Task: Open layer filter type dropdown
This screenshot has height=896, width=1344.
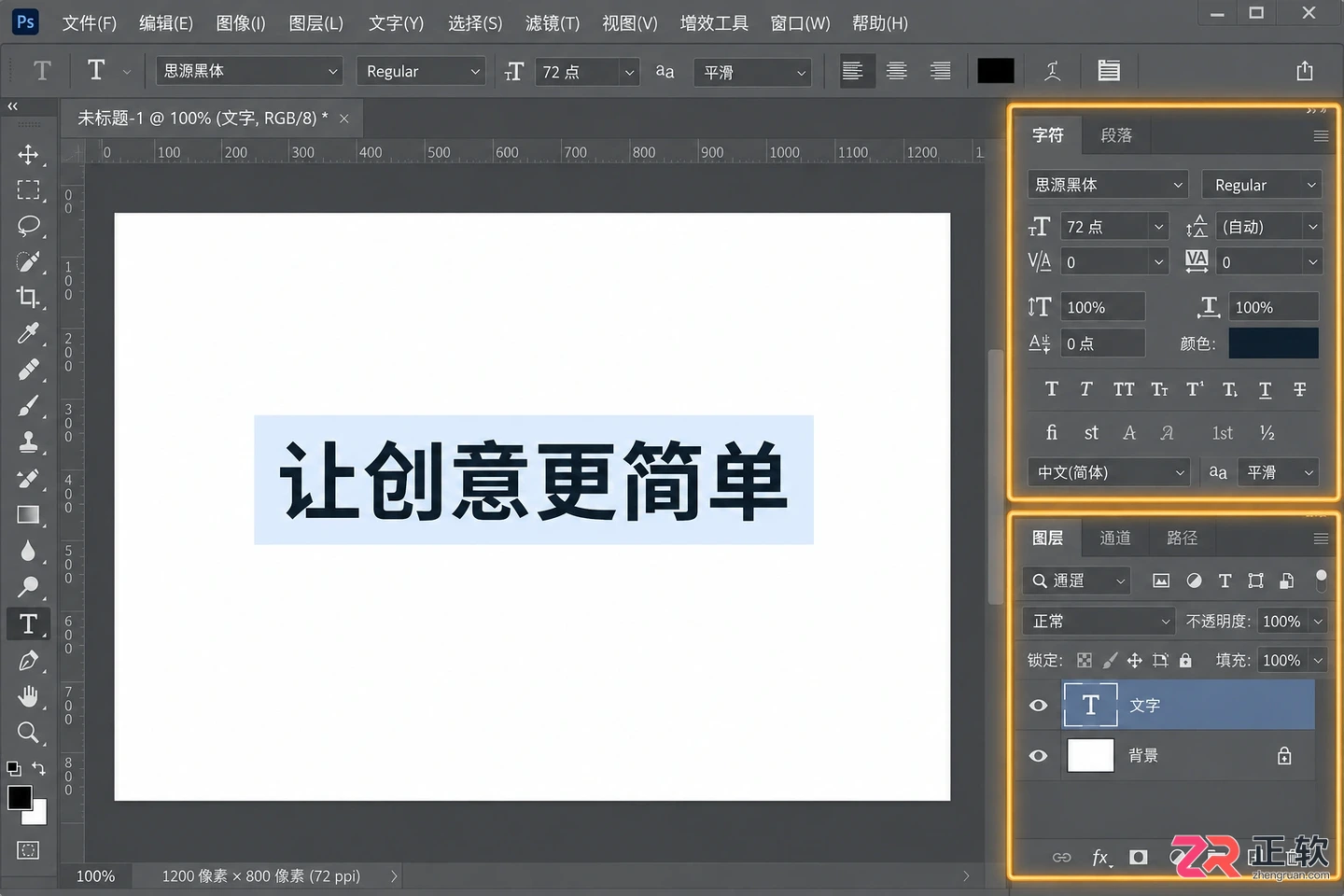Action: (1076, 581)
